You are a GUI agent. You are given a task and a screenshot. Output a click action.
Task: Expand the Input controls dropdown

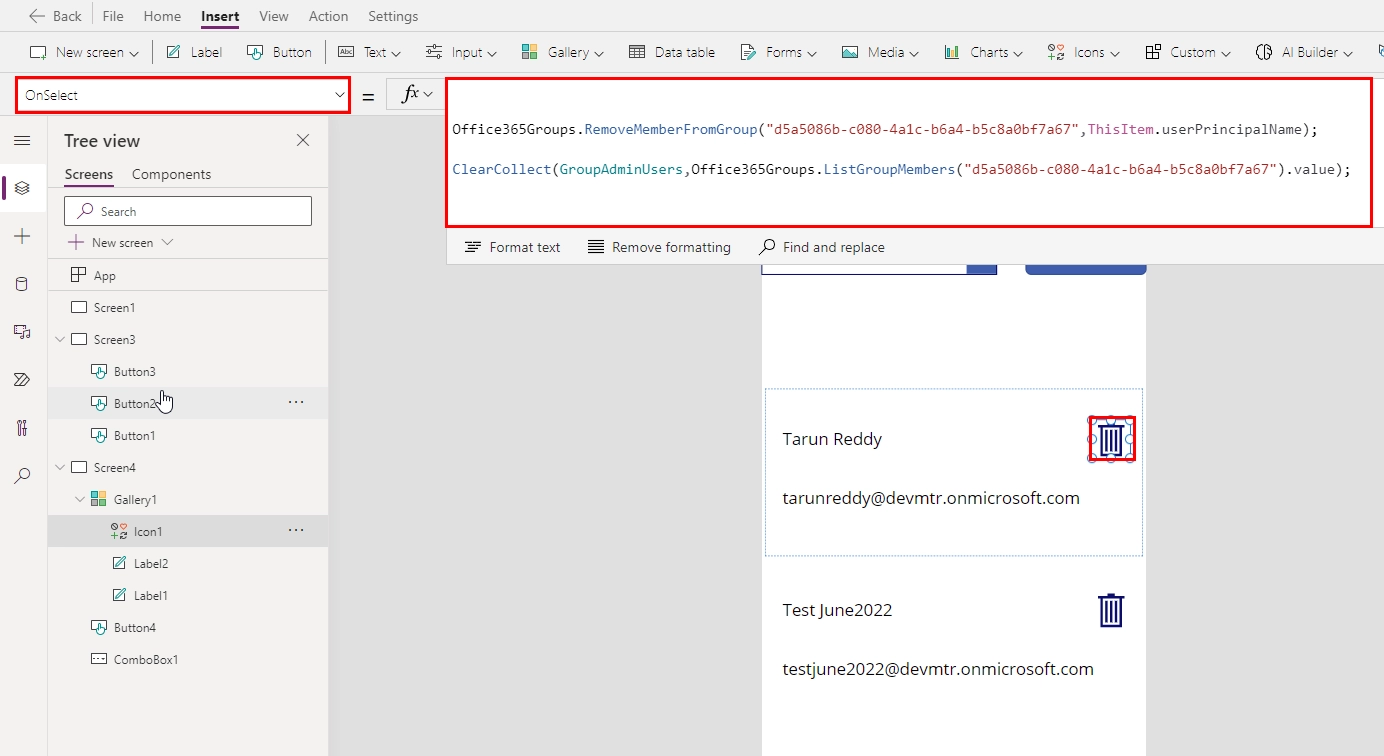(x=461, y=52)
